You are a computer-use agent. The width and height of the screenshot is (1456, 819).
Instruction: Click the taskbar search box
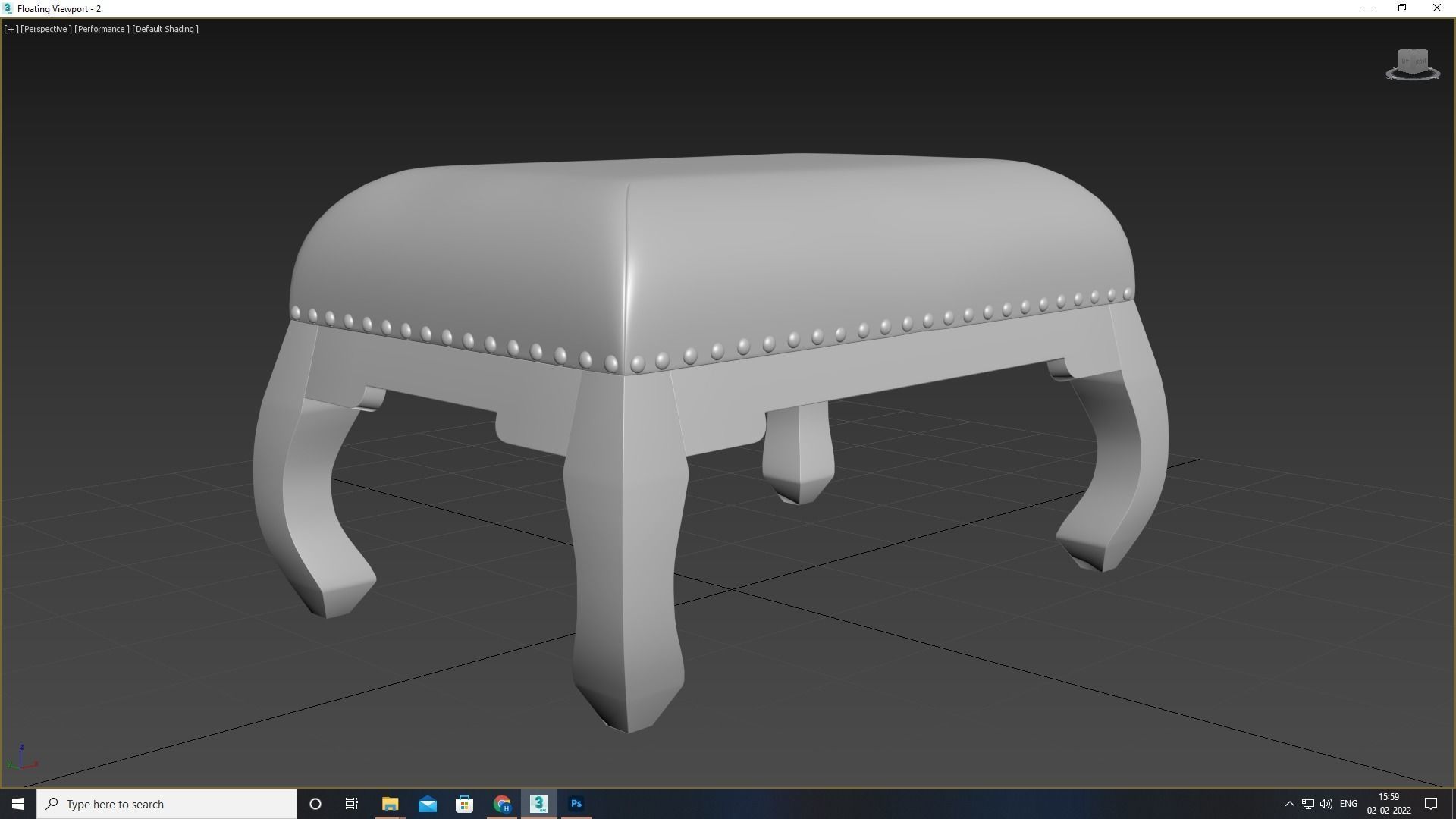(167, 804)
